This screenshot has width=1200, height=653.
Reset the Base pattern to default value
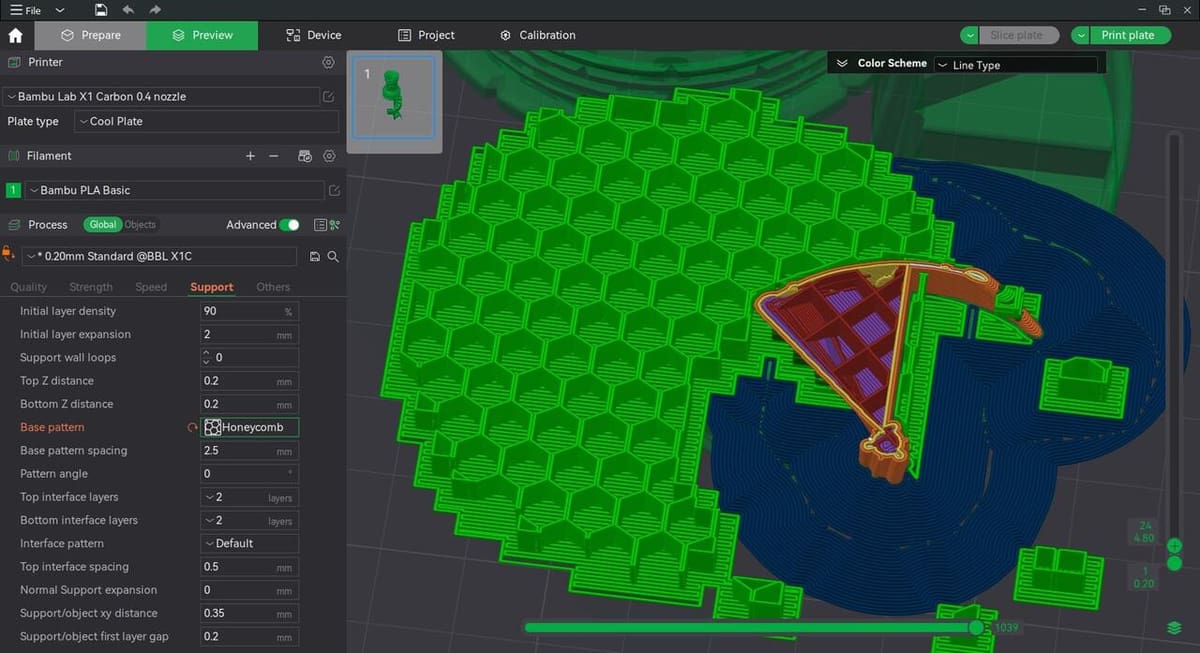[192, 428]
